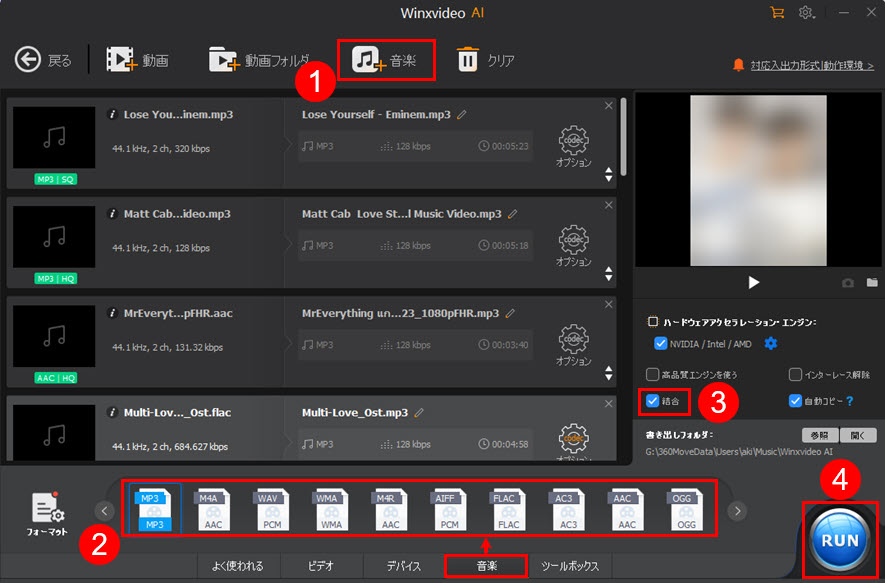
Task: Open フォーマット format settings icon
Action: coord(47,514)
